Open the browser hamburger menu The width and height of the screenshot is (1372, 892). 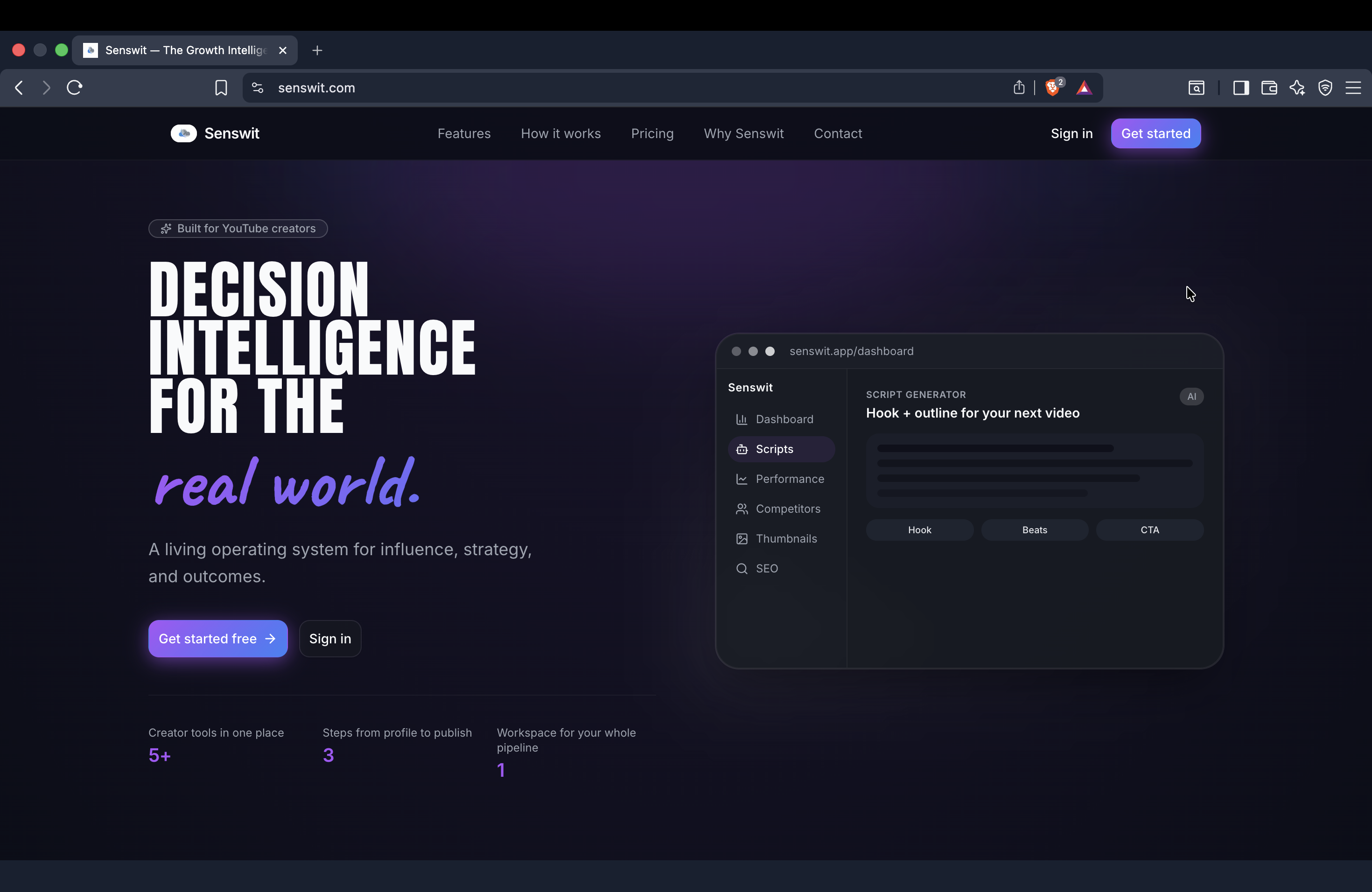[1353, 88]
